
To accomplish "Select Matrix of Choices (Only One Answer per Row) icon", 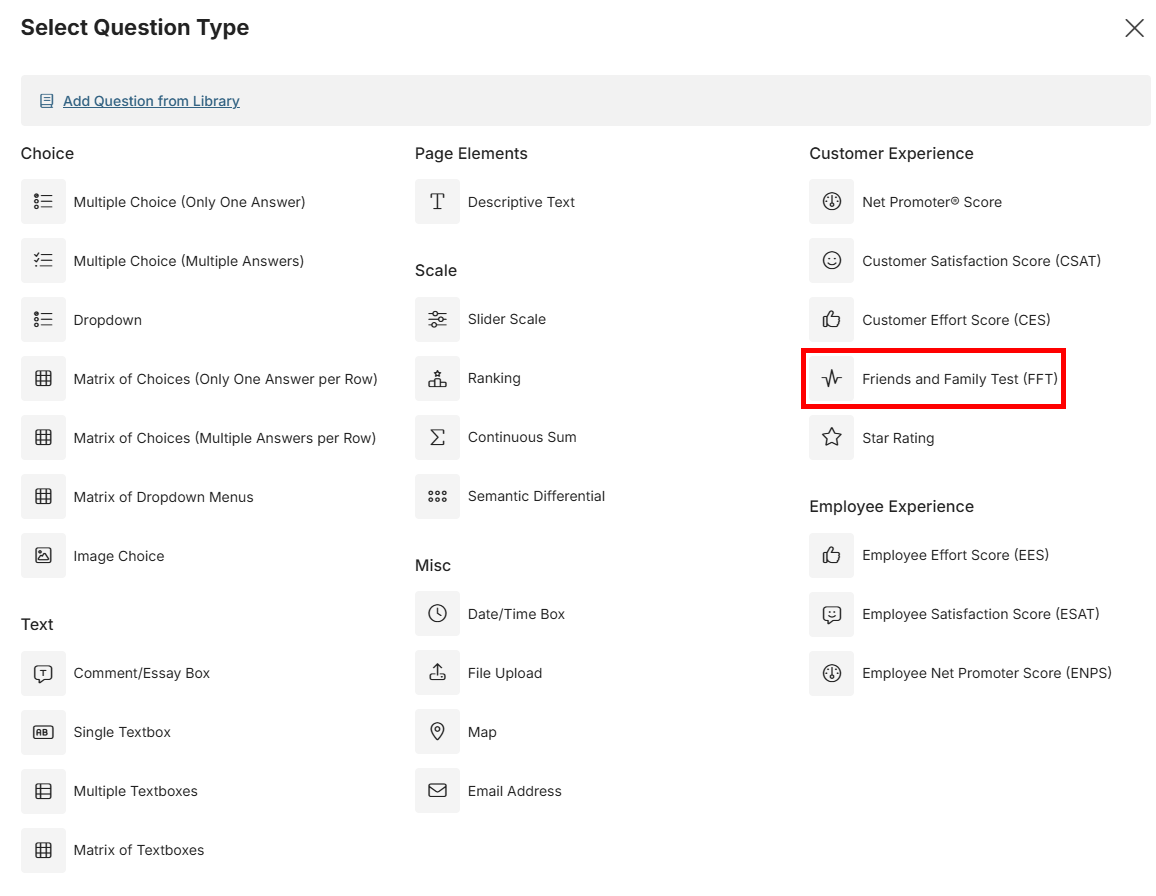I will click(x=43, y=378).
